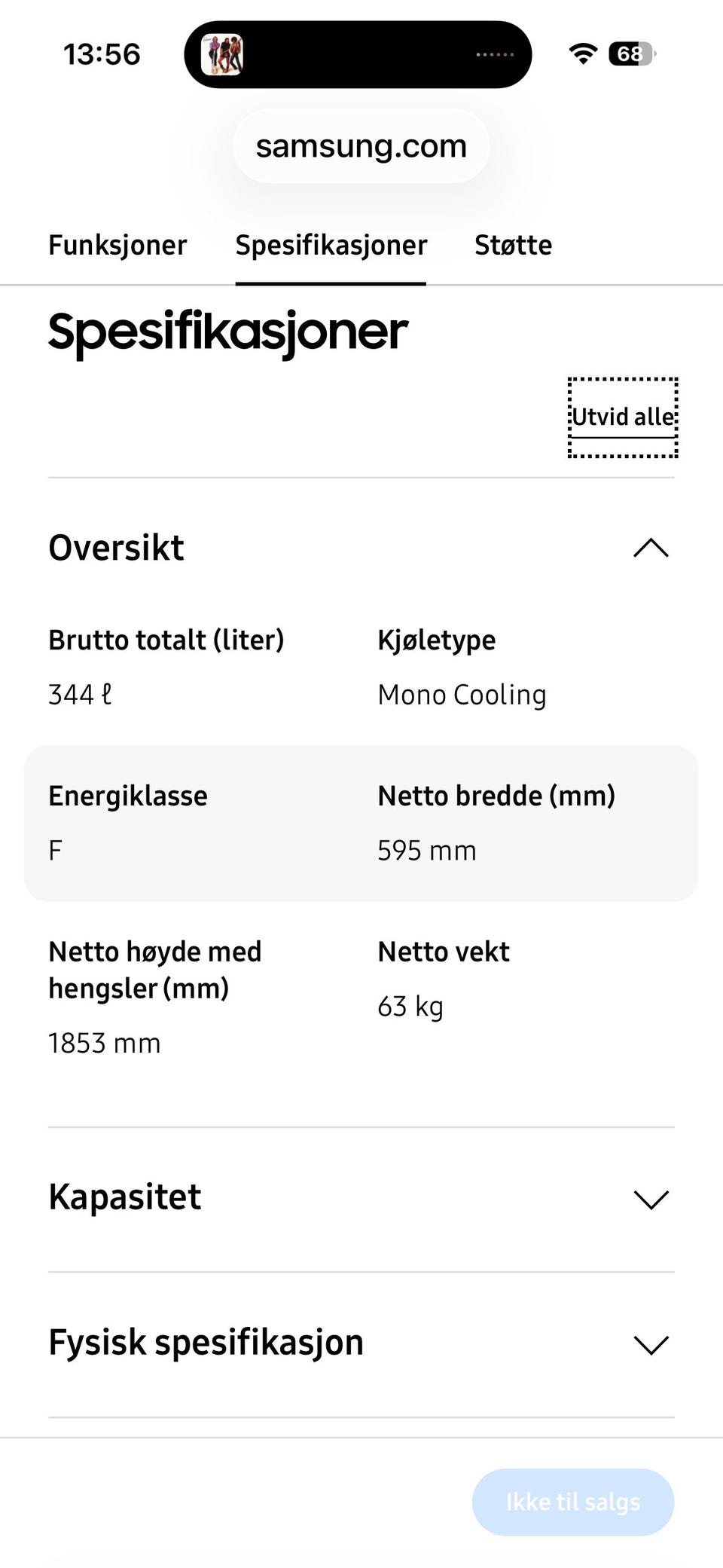Tap the Kapasitet heading text
This screenshot has height=1568, width=723.
pos(125,1197)
